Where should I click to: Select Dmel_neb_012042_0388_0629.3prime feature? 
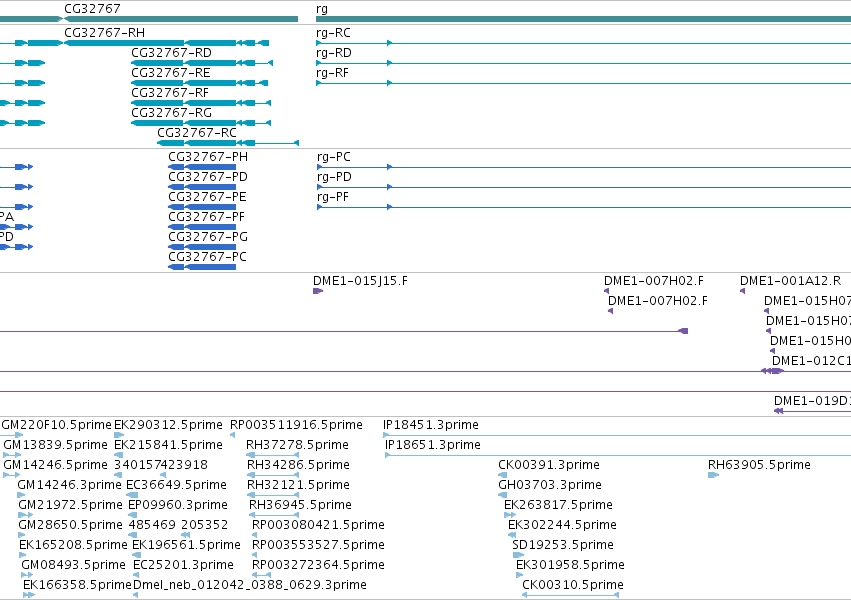point(250,585)
